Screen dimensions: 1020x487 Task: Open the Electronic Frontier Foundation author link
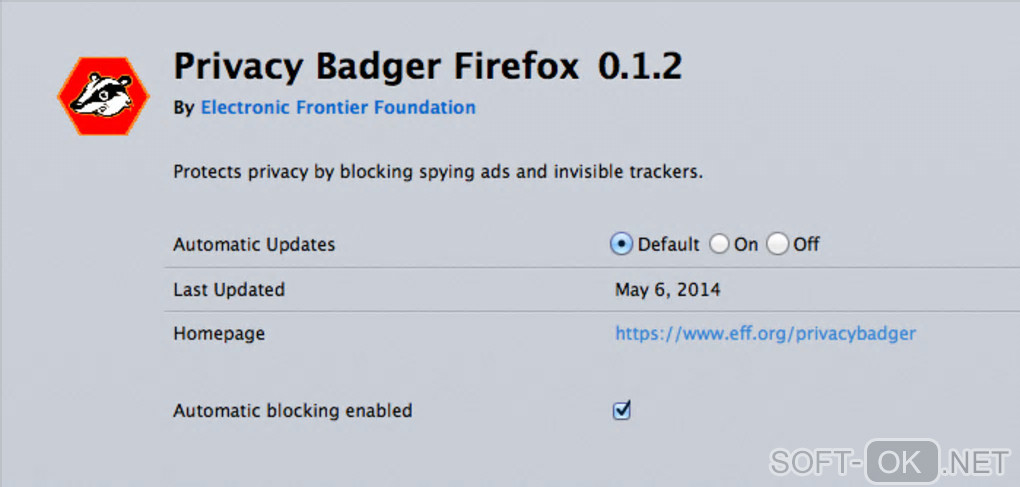(x=338, y=107)
